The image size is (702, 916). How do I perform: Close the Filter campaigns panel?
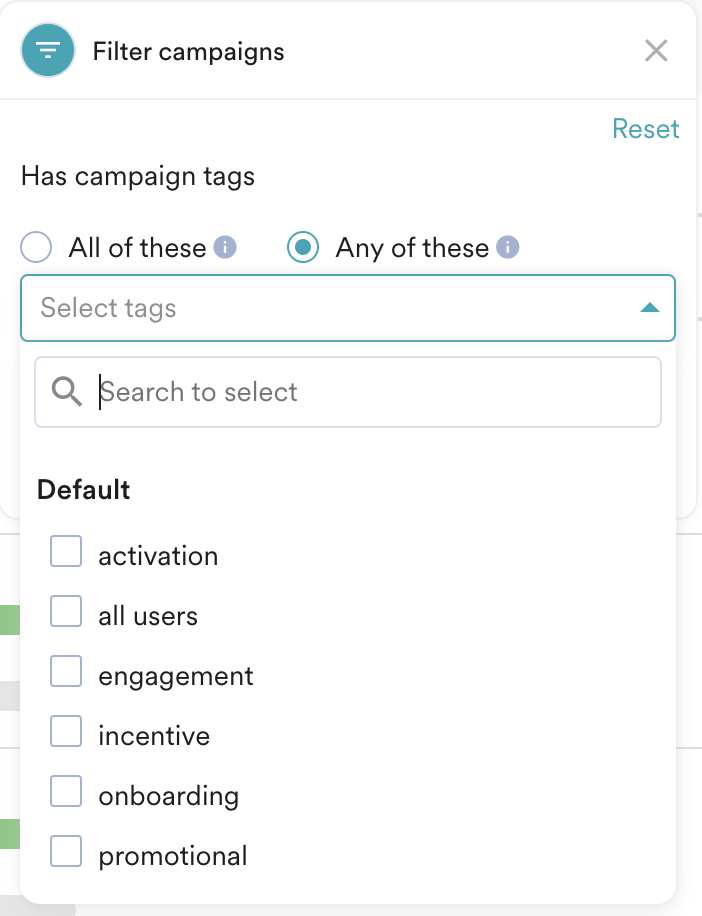click(x=656, y=51)
